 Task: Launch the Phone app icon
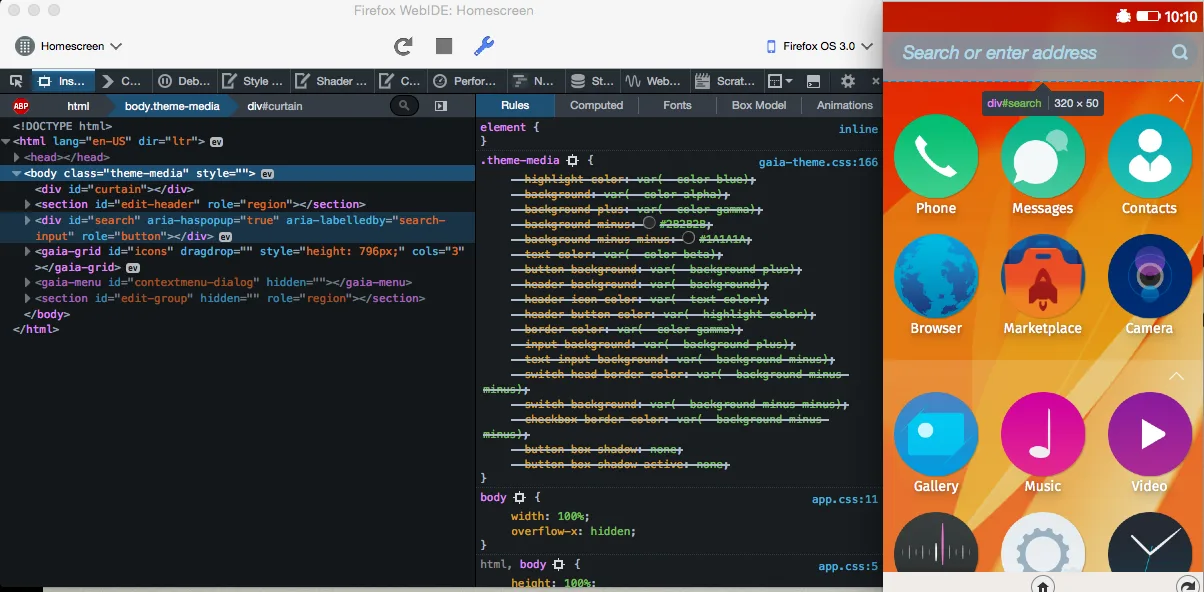click(x=935, y=156)
